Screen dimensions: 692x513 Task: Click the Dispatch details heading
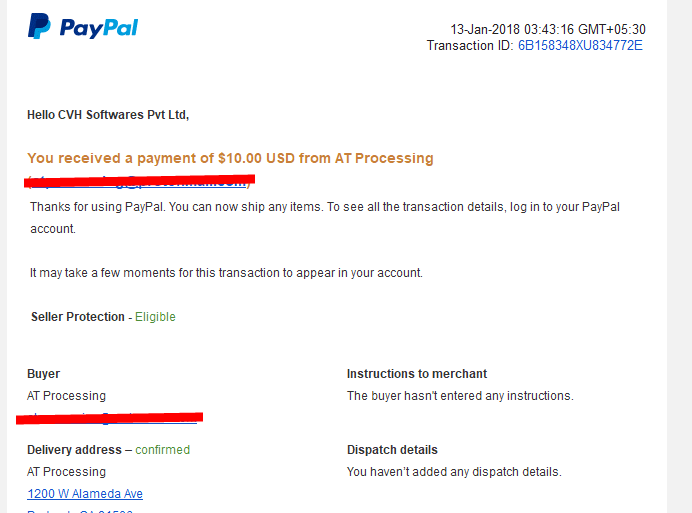click(x=392, y=450)
